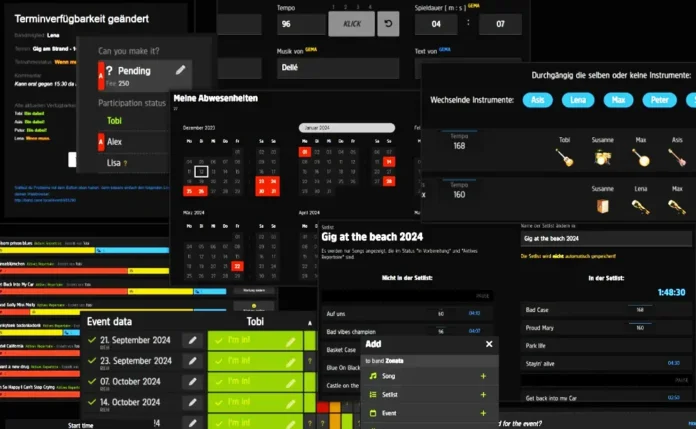The height and width of the screenshot is (429, 696).
Task: Edit 14. October 2024 event with the pencil
Action: [x=192, y=402]
